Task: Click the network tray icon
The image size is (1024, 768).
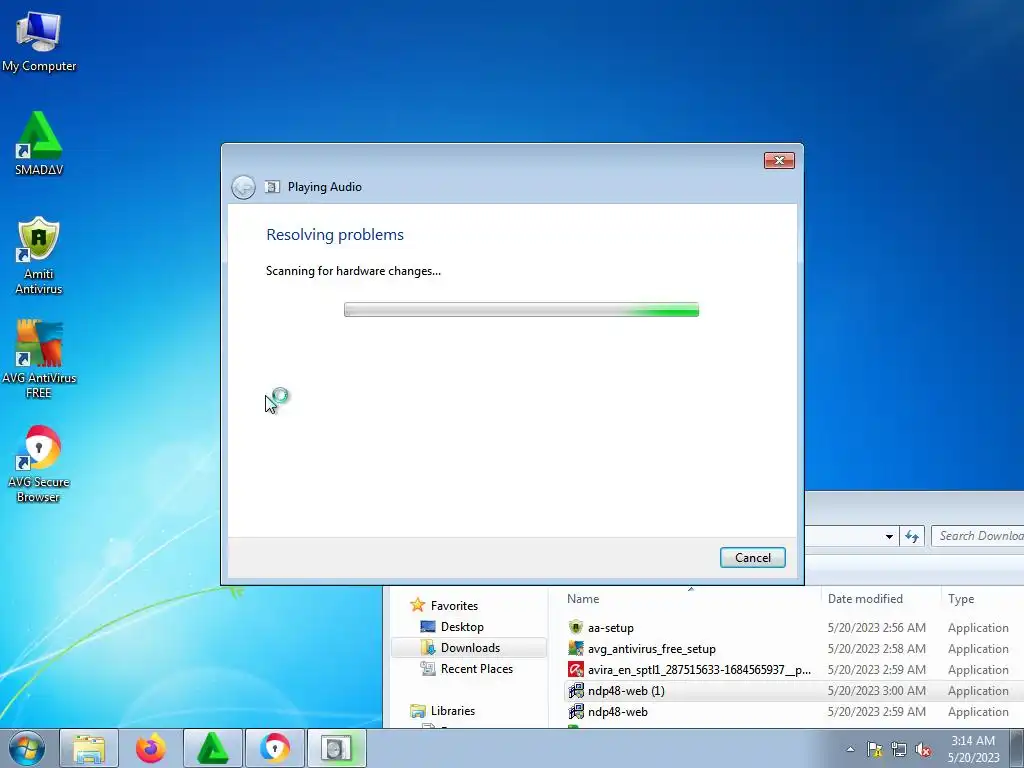Action: (x=899, y=749)
